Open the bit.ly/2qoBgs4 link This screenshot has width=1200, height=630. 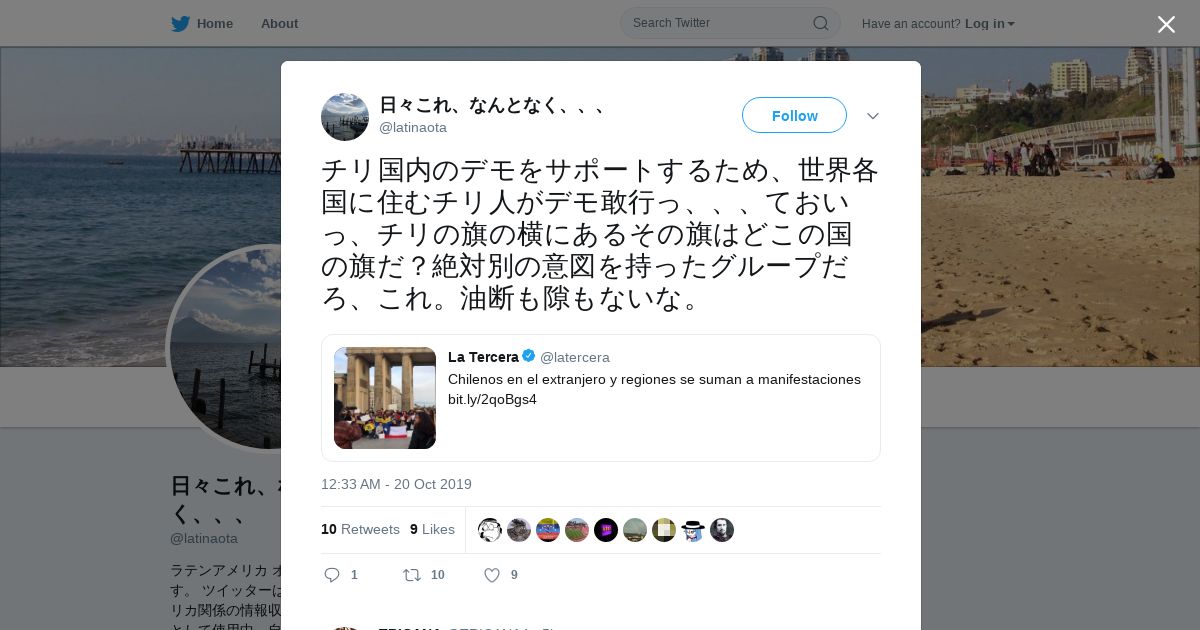pos(492,399)
